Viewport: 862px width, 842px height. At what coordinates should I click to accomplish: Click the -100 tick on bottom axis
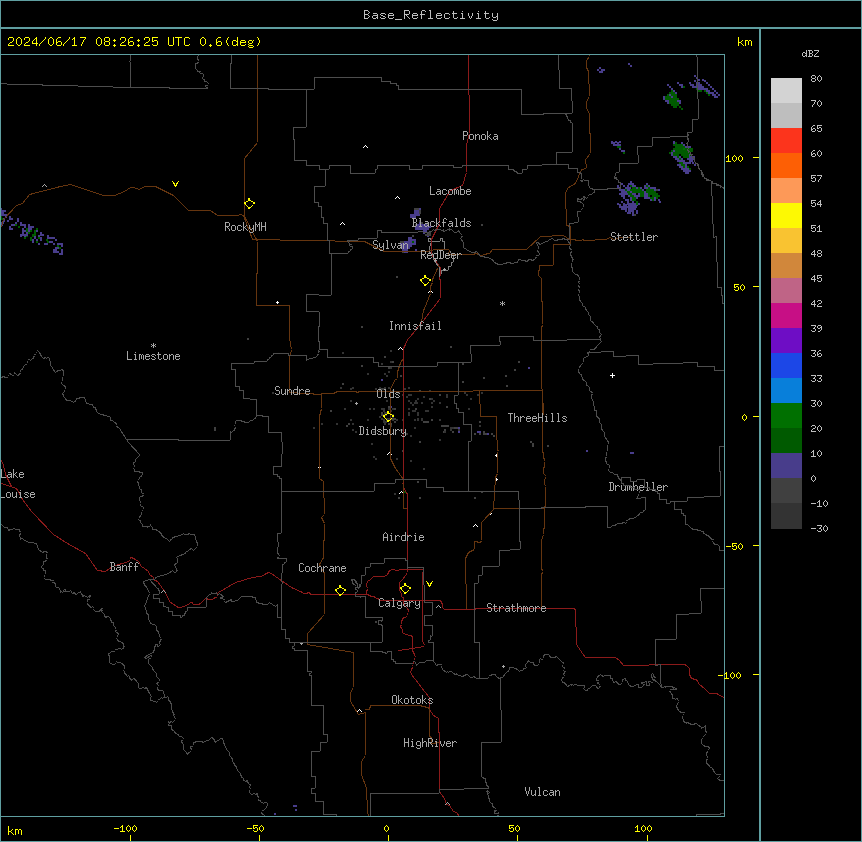pos(126,828)
